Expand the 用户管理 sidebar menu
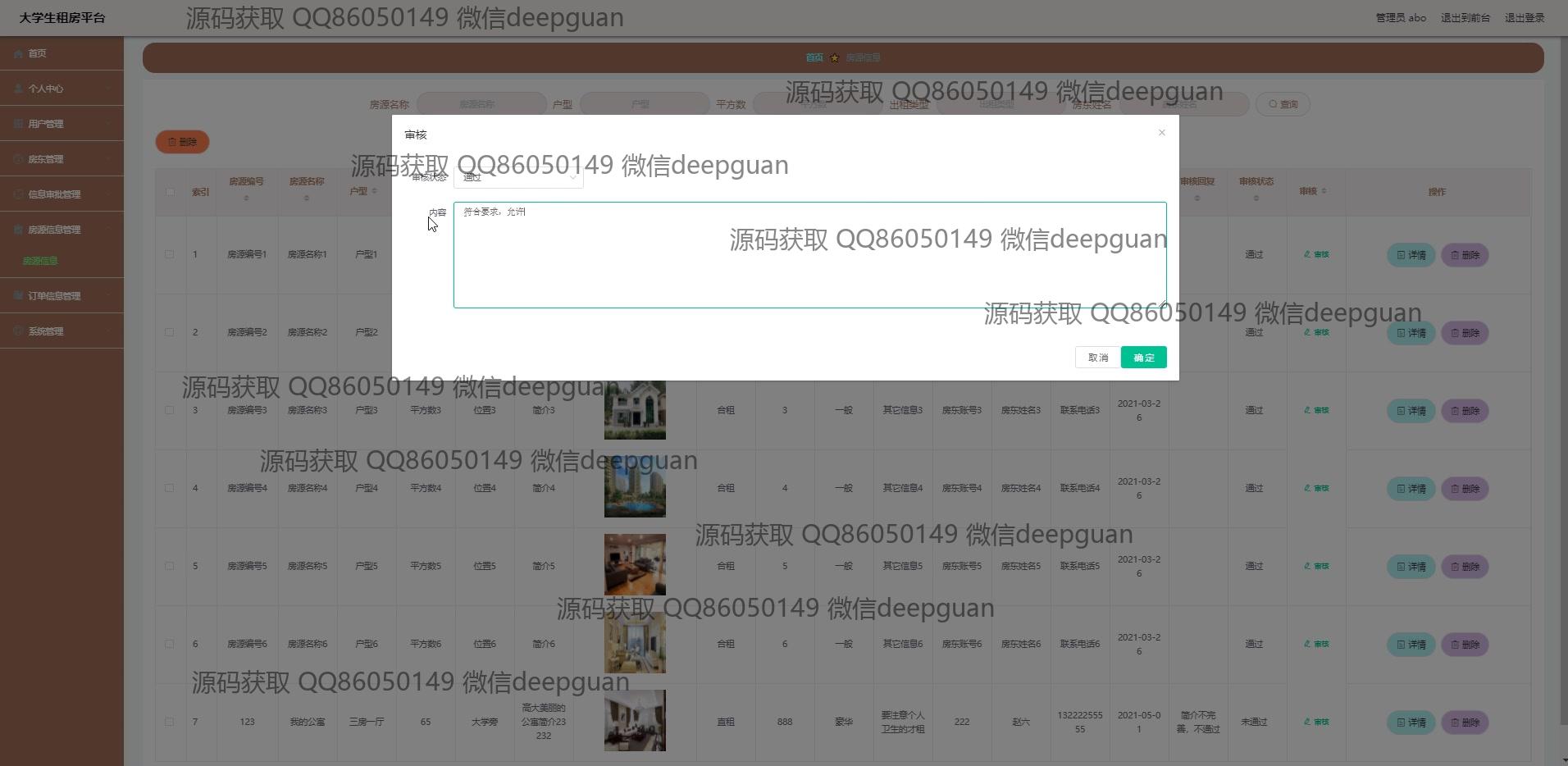 coord(62,124)
